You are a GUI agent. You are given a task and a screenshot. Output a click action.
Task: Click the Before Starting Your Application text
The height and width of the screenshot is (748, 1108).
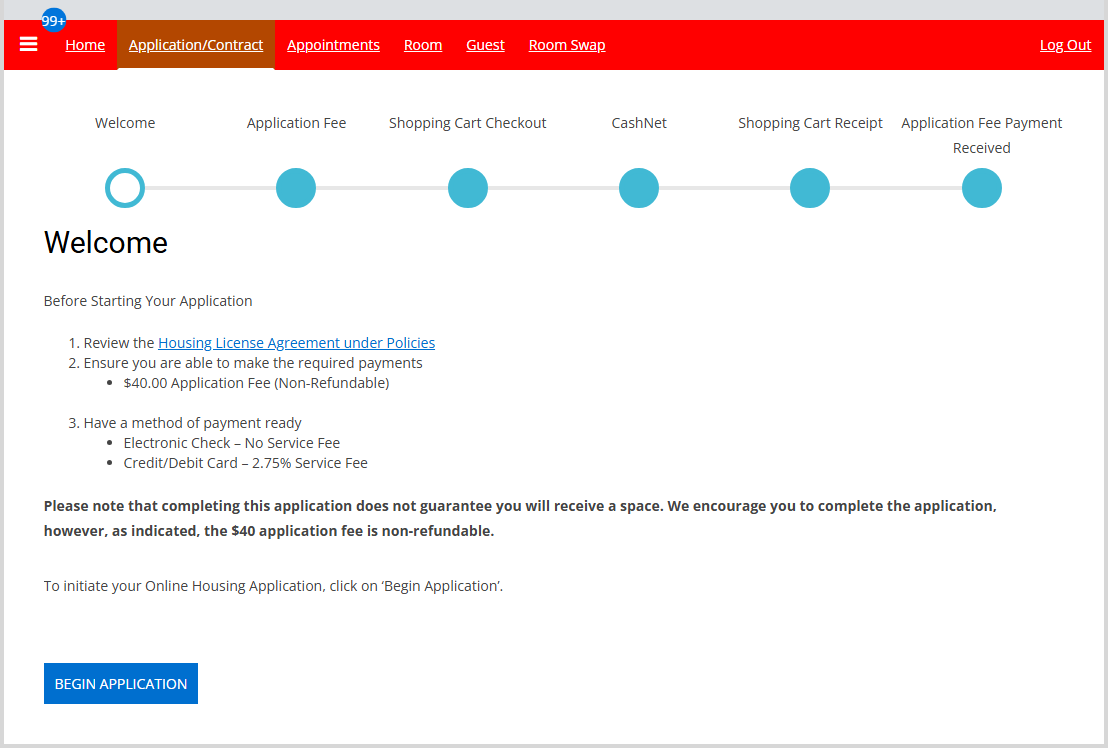148,301
